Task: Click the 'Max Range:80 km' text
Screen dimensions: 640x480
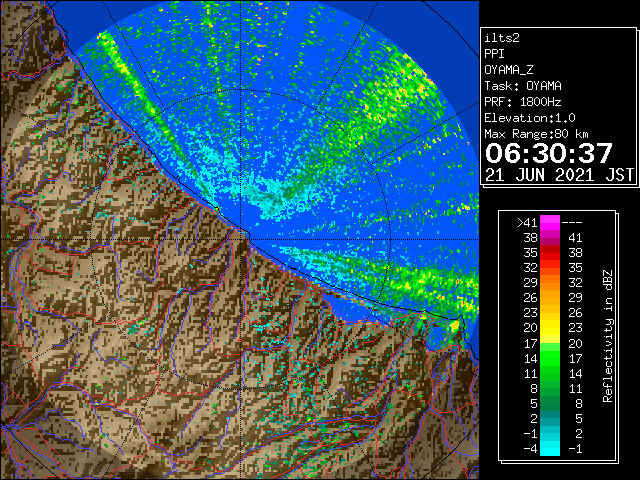Action: (x=536, y=134)
